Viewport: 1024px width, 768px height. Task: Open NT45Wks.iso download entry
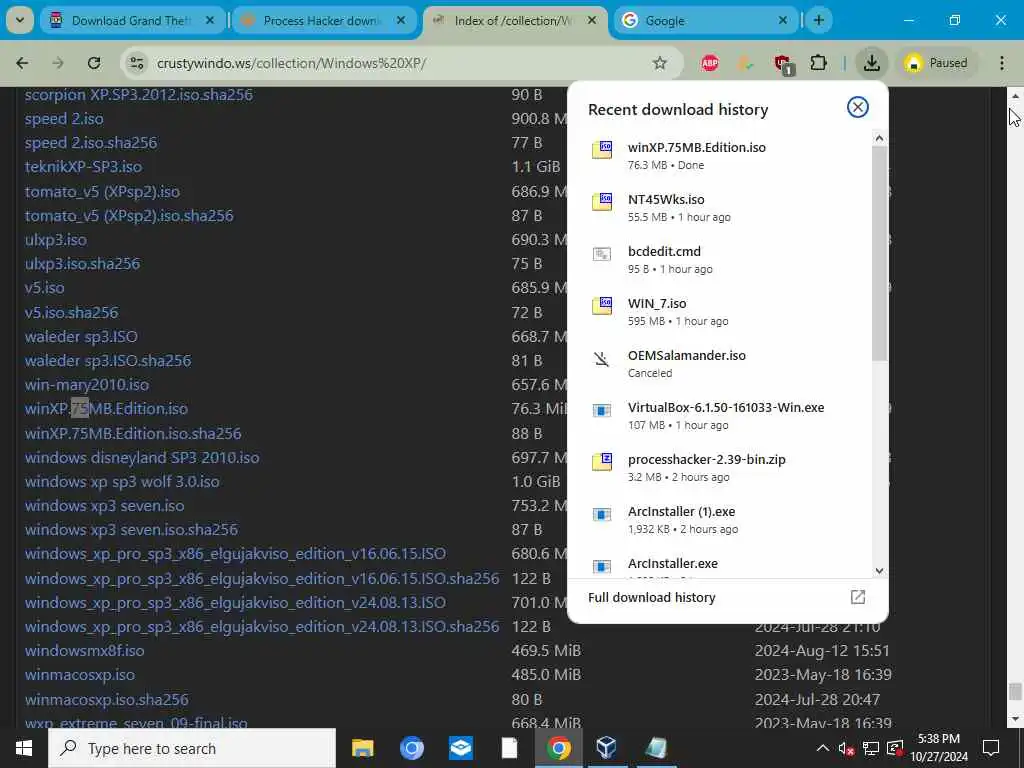(720, 208)
